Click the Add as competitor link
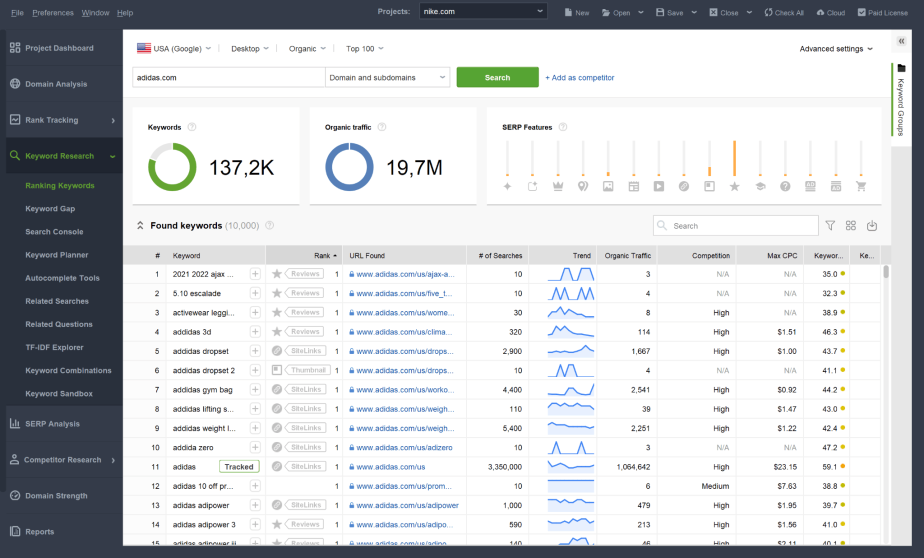Viewport: 924px width, 558px height. point(579,78)
